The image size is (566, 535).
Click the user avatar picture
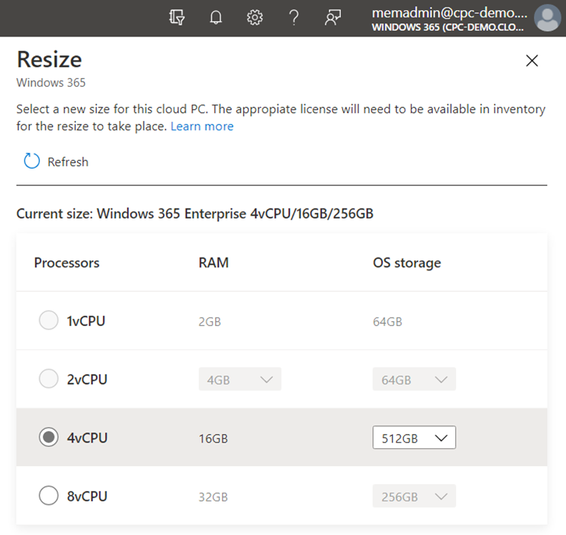click(x=548, y=18)
